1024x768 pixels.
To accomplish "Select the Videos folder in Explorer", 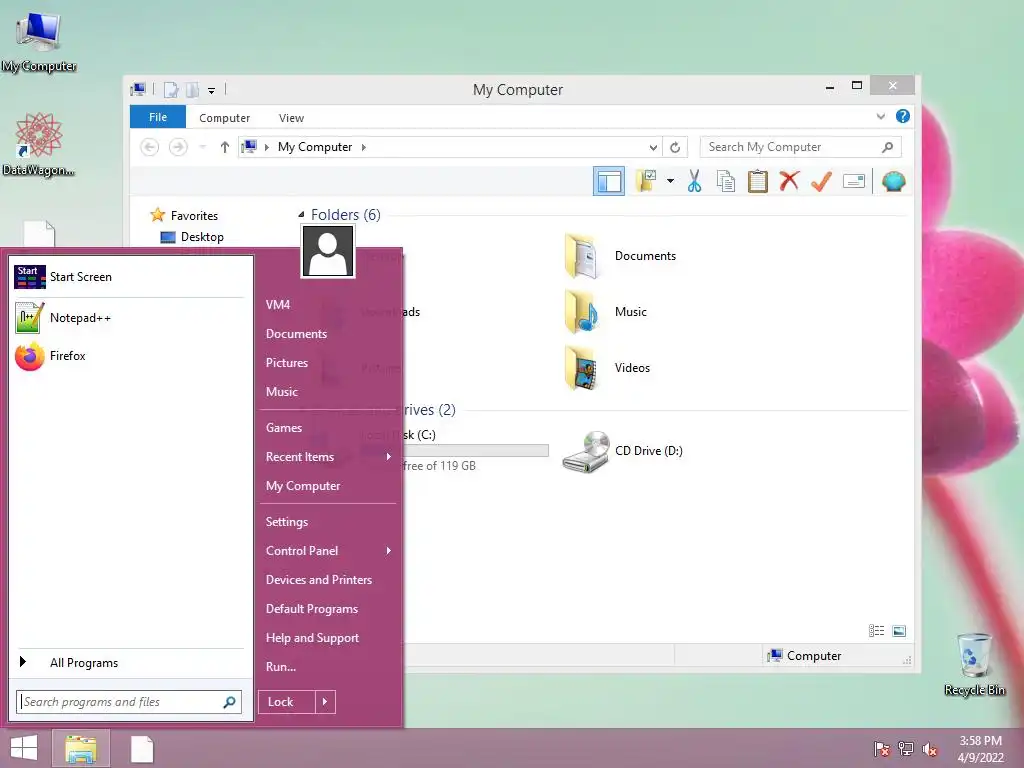I will tap(607, 368).
